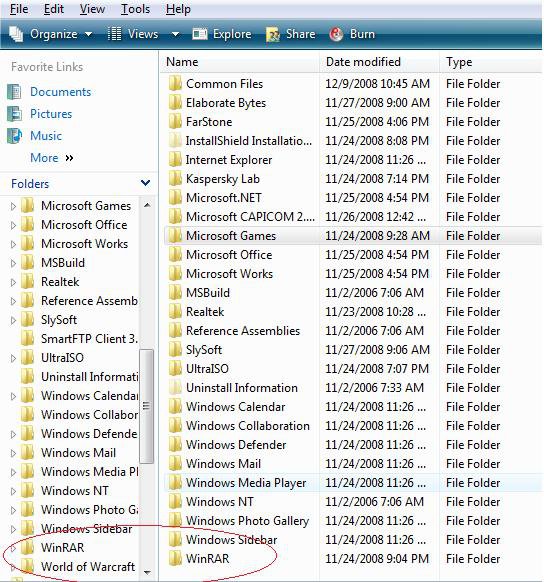The width and height of the screenshot is (544, 582).
Task: Select FarStone folder icon
Action: click(175, 121)
